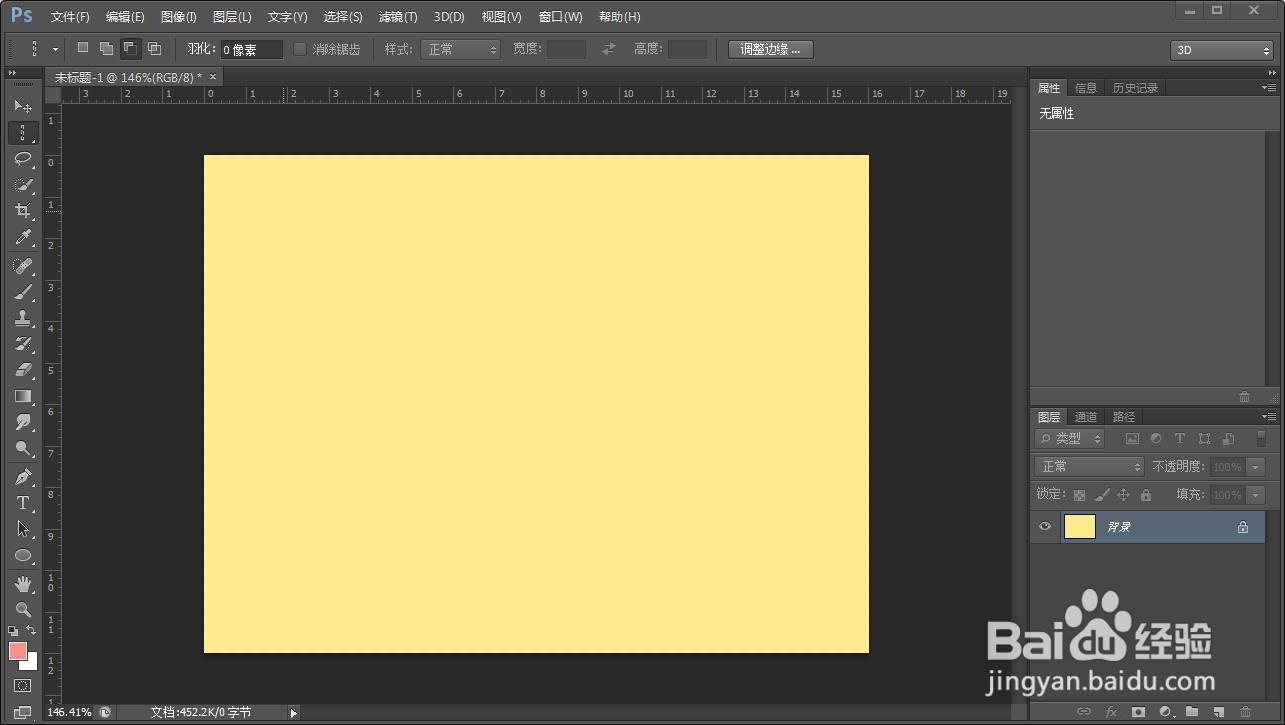The image size is (1285, 725).
Task: Select the Single Column Marquee tool
Action: 23,132
